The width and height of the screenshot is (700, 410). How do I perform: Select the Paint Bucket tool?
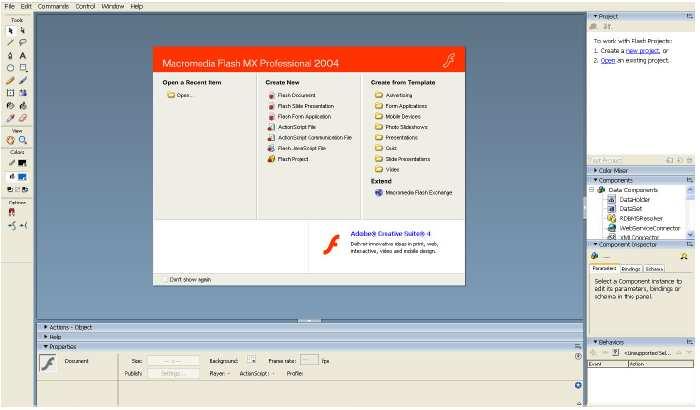pyautogui.click(x=23, y=105)
